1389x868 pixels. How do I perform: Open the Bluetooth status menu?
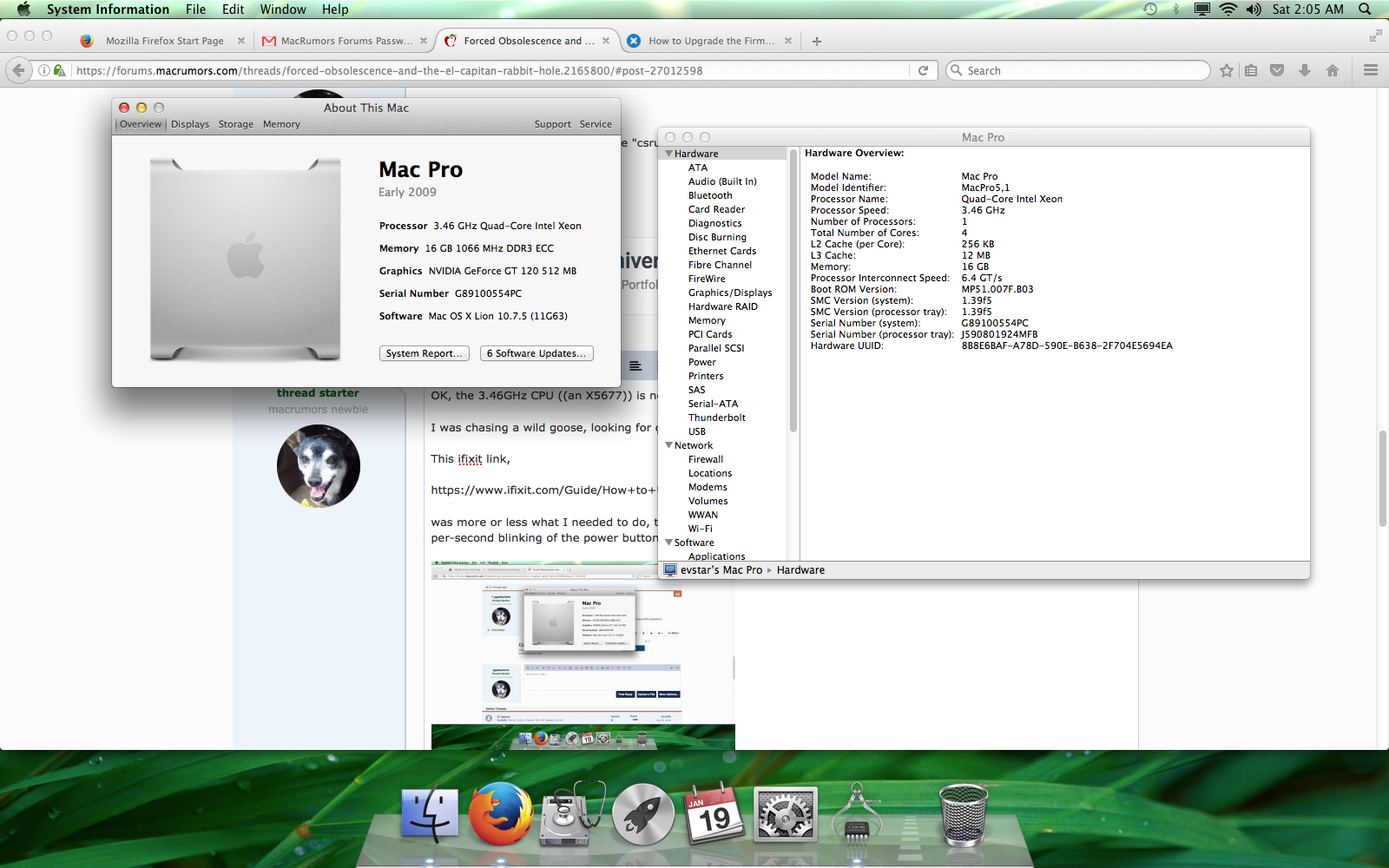pos(1176,10)
